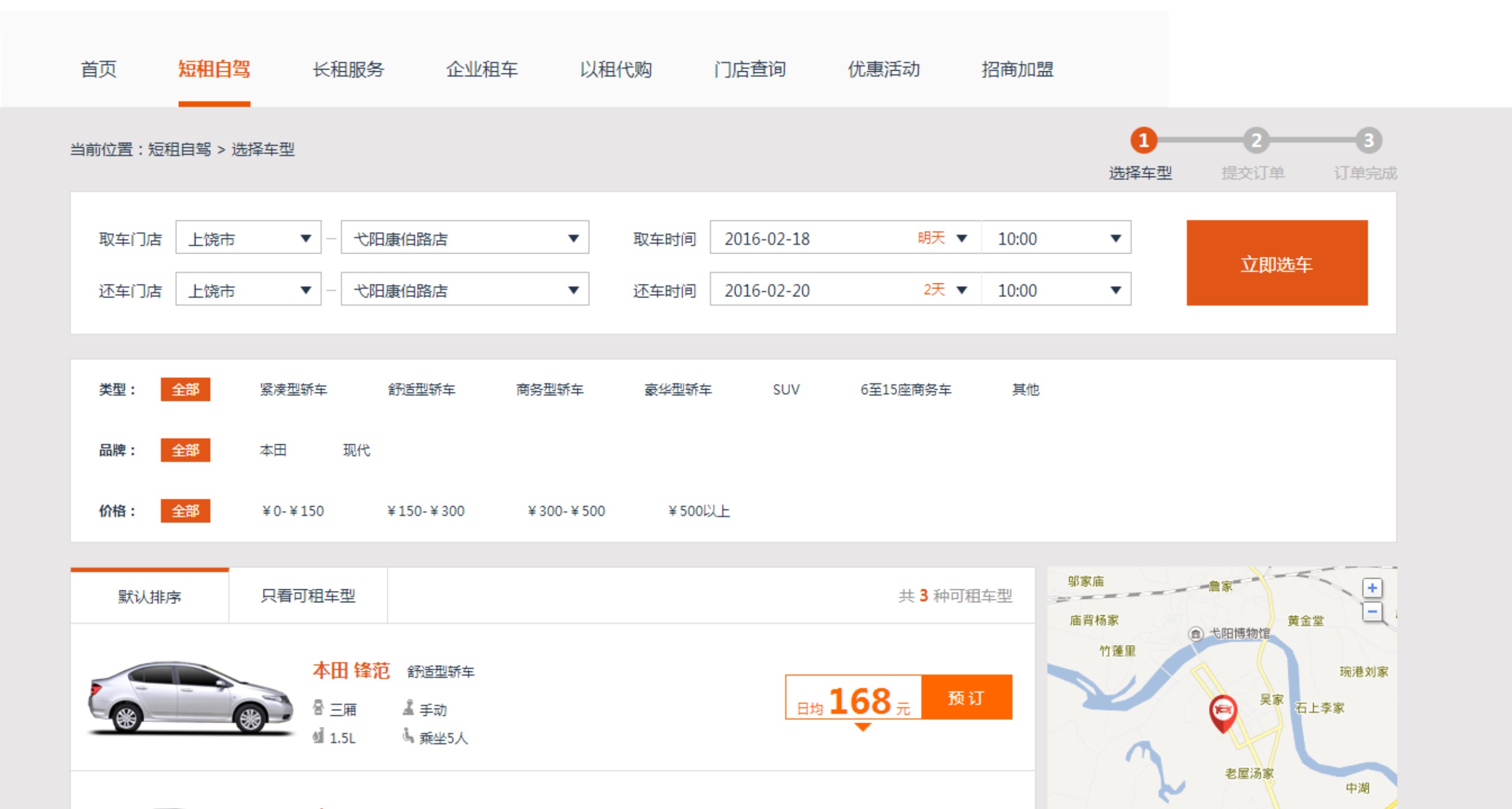This screenshot has width=1512, height=809.
Task: Expand the price detail arrow under 168元
Action: 862,727
